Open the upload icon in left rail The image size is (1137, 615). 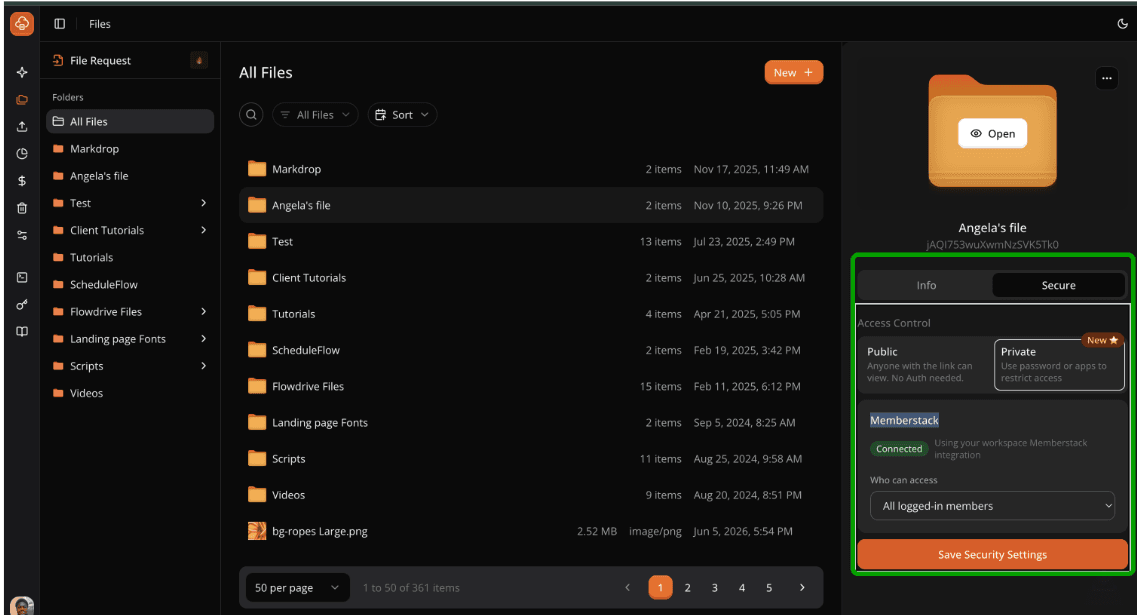tap(22, 126)
